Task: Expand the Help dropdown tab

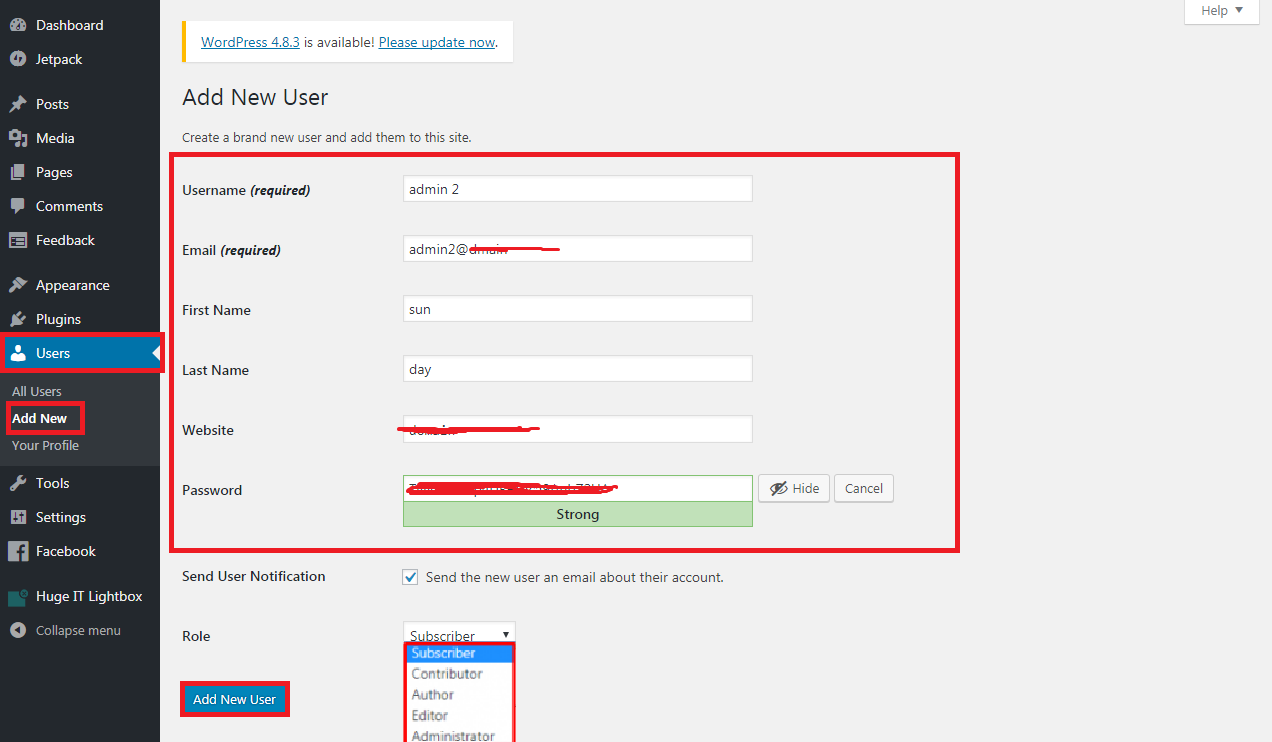Action: (x=1221, y=11)
